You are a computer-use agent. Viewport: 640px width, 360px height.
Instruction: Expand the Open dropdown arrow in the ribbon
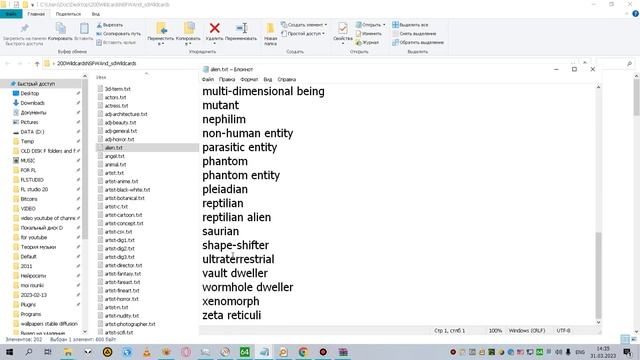click(x=384, y=25)
